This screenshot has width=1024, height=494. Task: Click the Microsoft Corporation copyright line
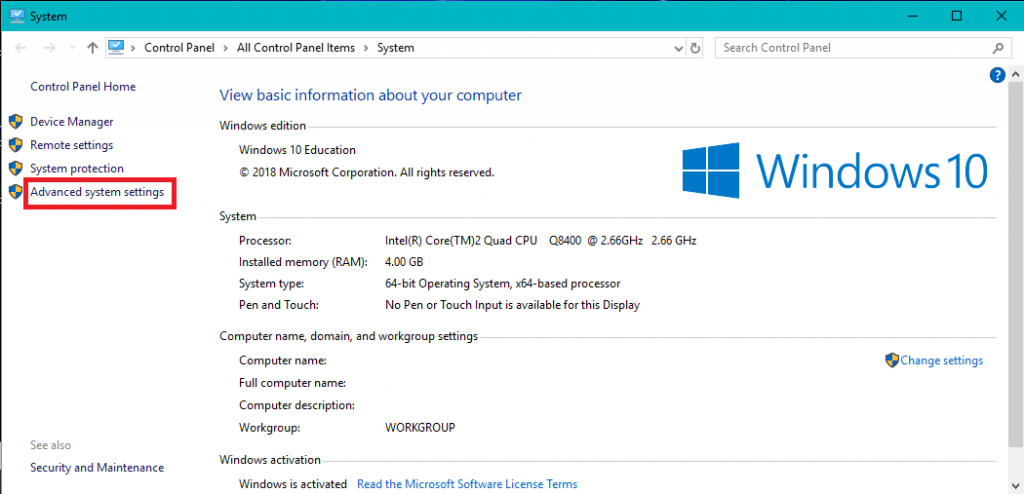(366, 173)
